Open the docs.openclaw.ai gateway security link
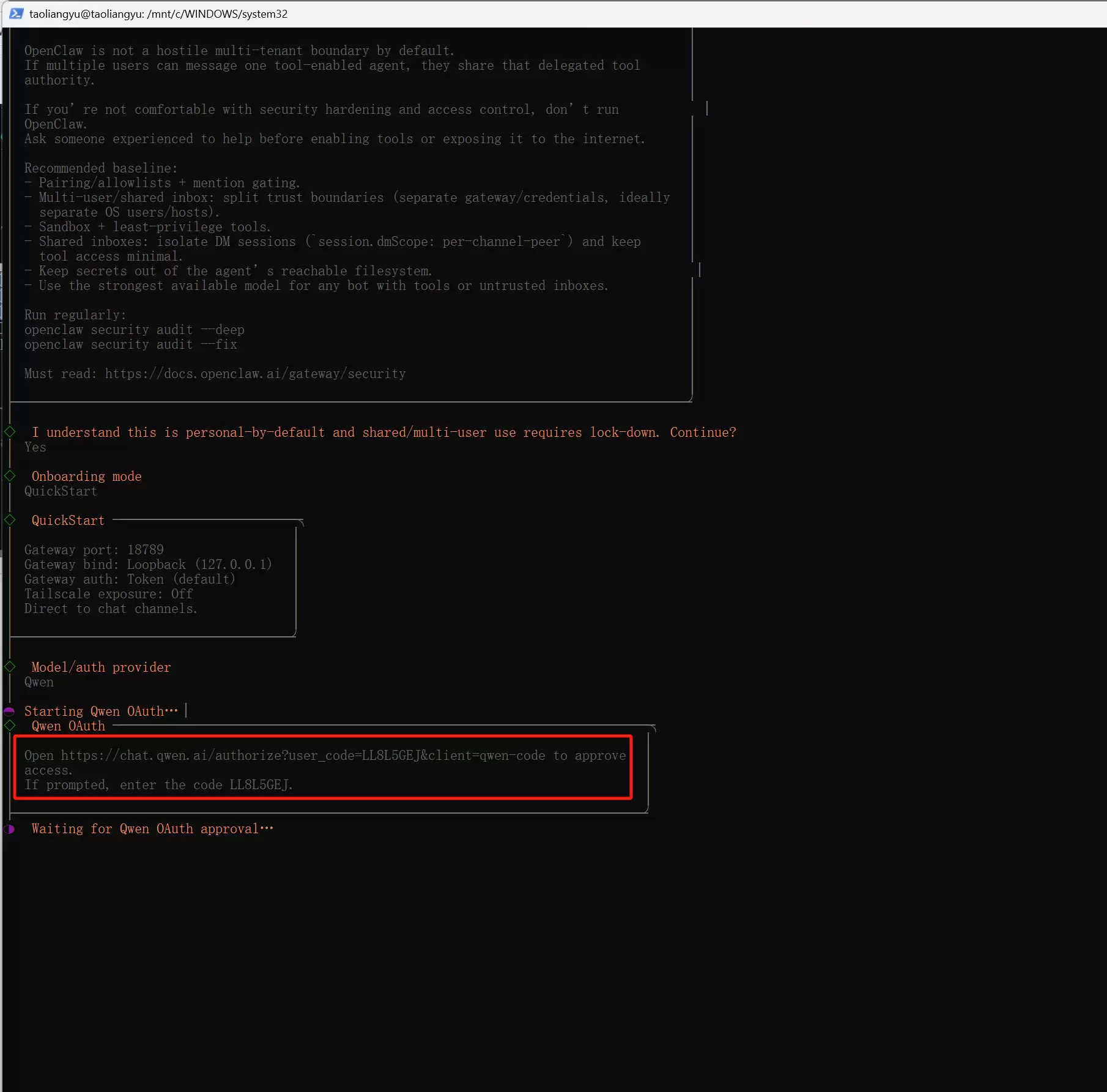1107x1092 pixels. (x=255, y=374)
